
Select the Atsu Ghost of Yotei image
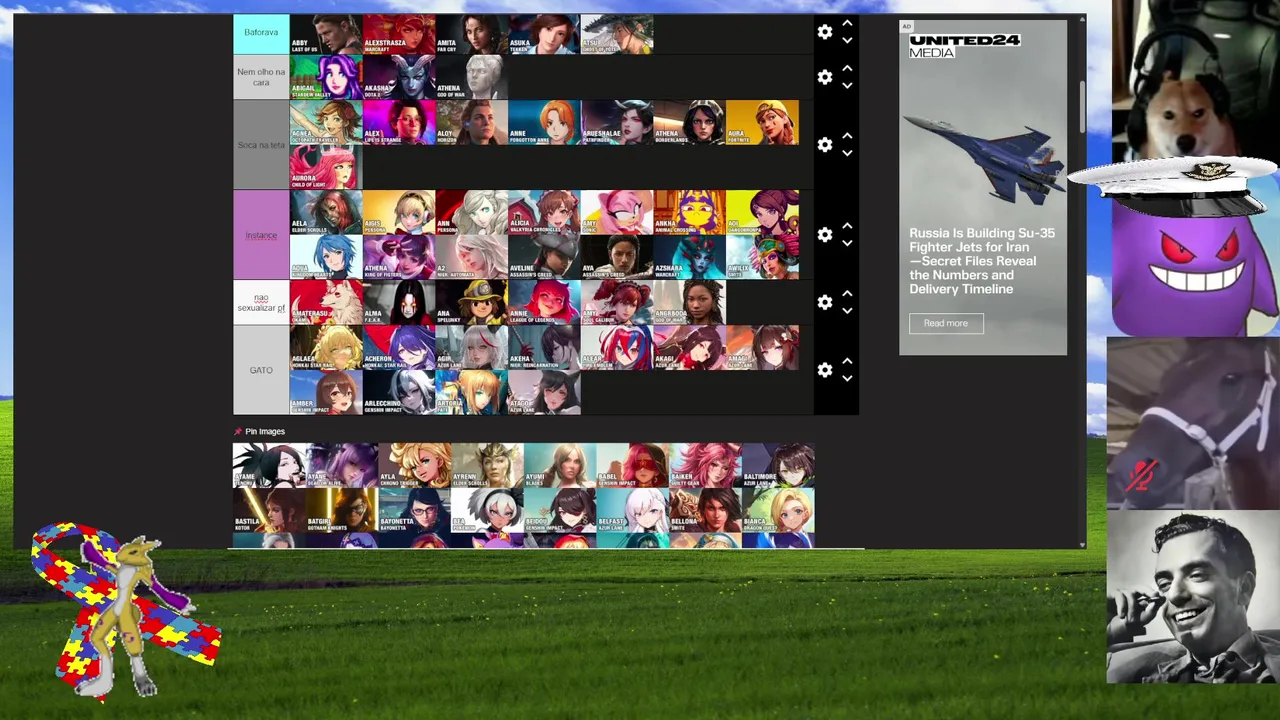click(617, 34)
